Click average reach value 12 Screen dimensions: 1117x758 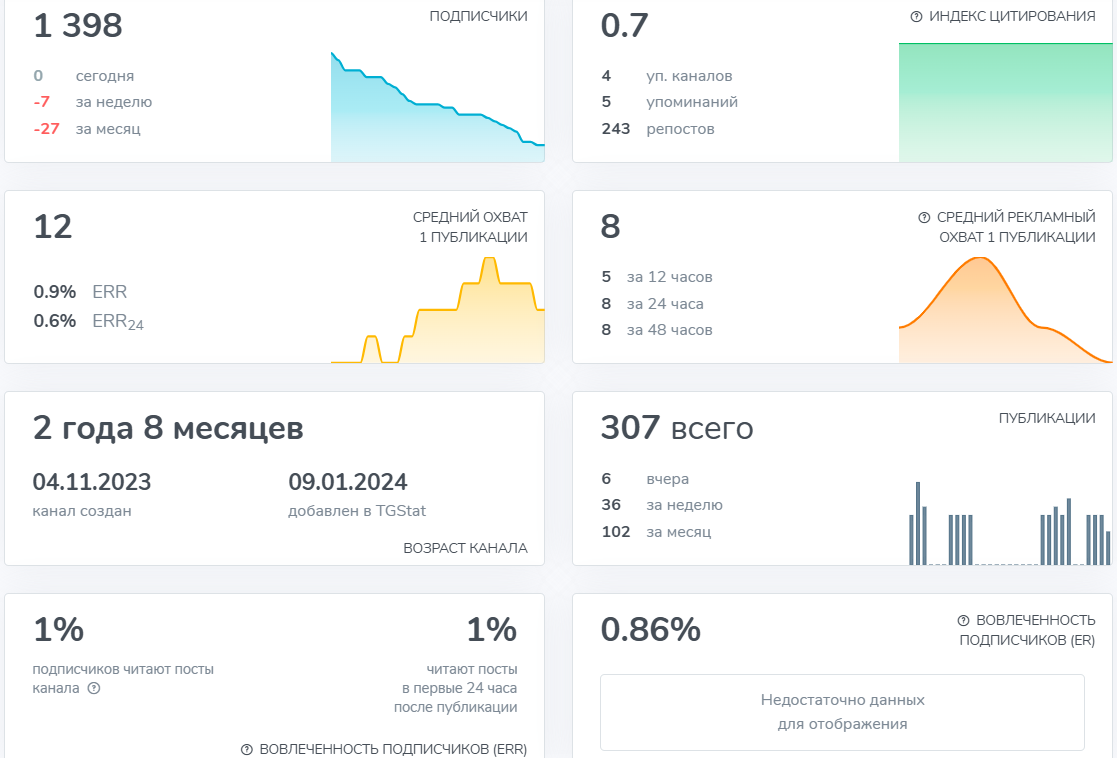click(x=53, y=227)
